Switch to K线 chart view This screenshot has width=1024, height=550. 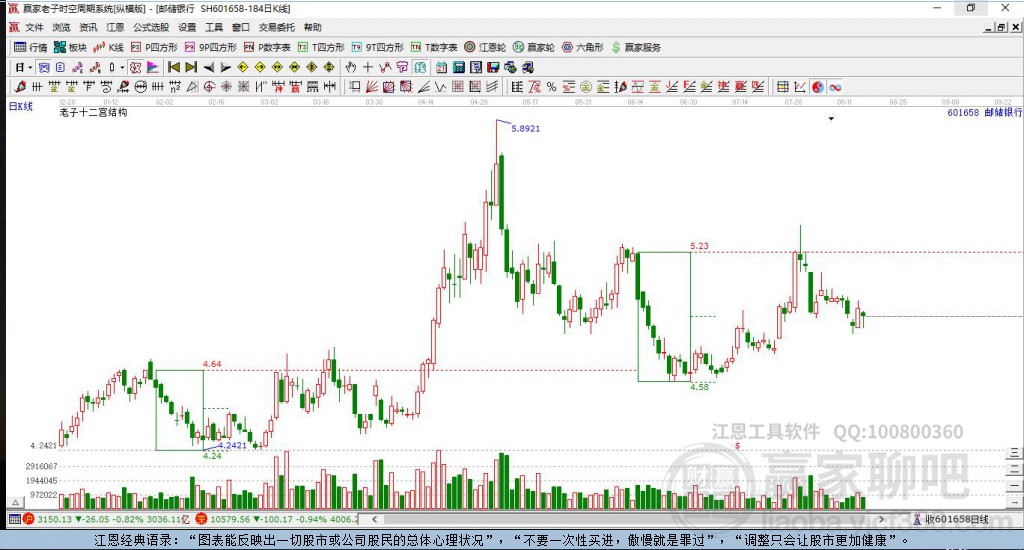tap(108, 48)
